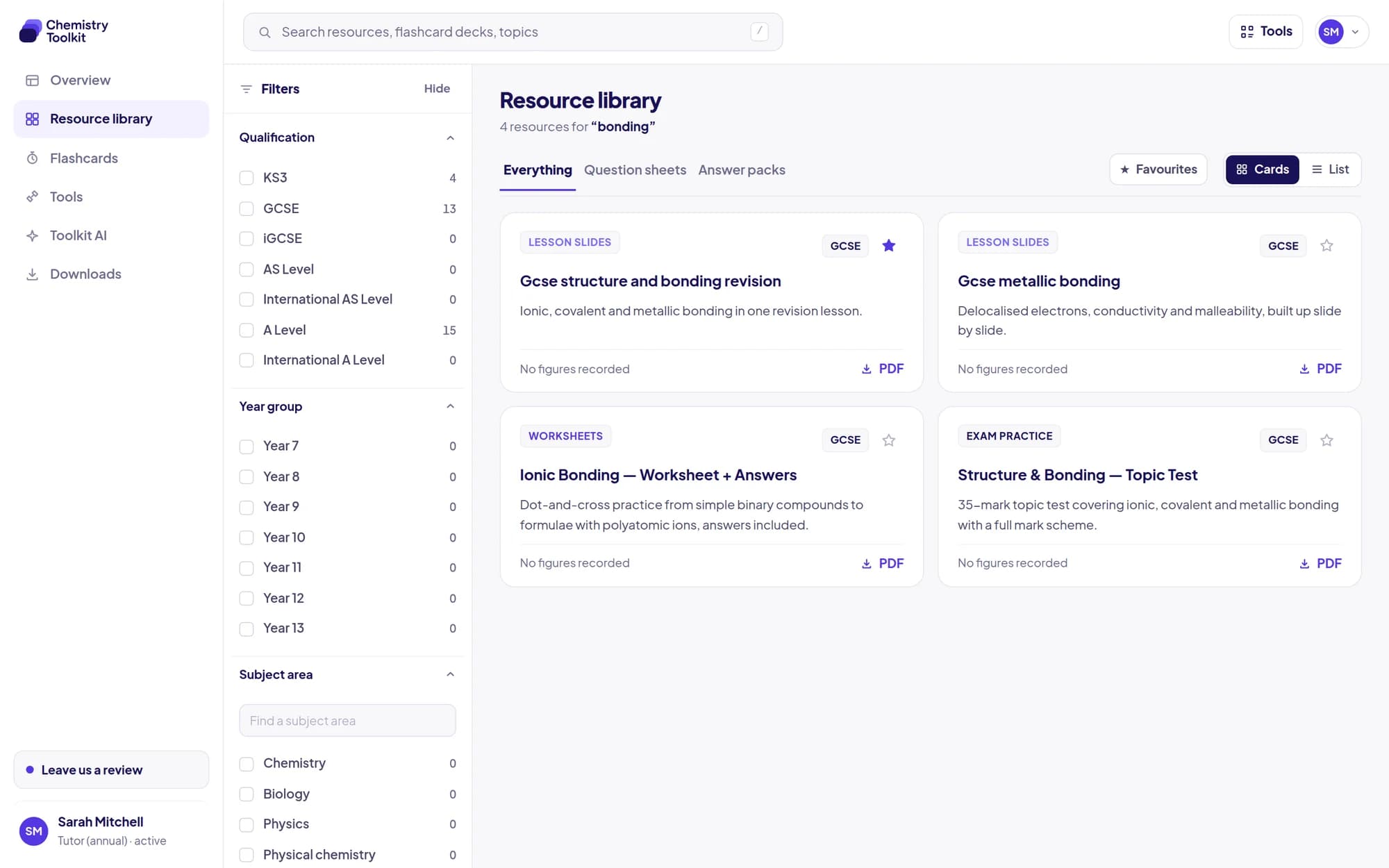Check the Chemistry subject area box
Image resolution: width=1389 pixels, height=868 pixels.
tap(247, 764)
